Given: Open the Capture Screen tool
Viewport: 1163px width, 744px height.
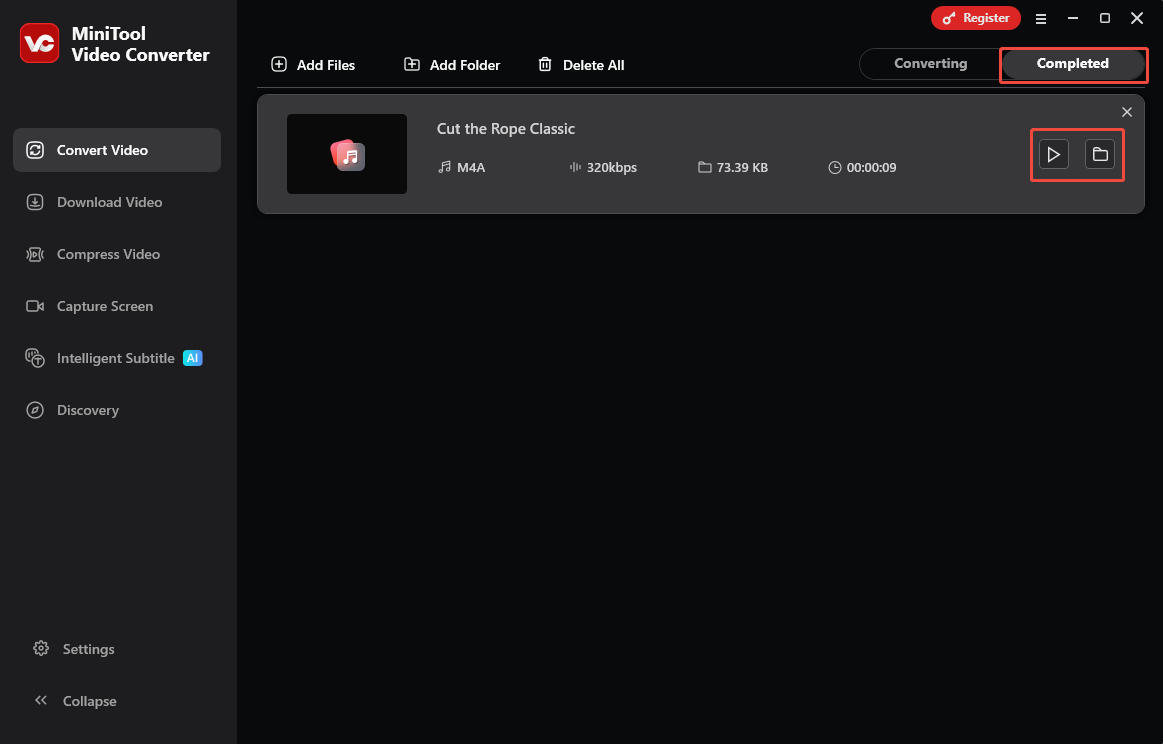Looking at the screenshot, I should tap(34, 306).
